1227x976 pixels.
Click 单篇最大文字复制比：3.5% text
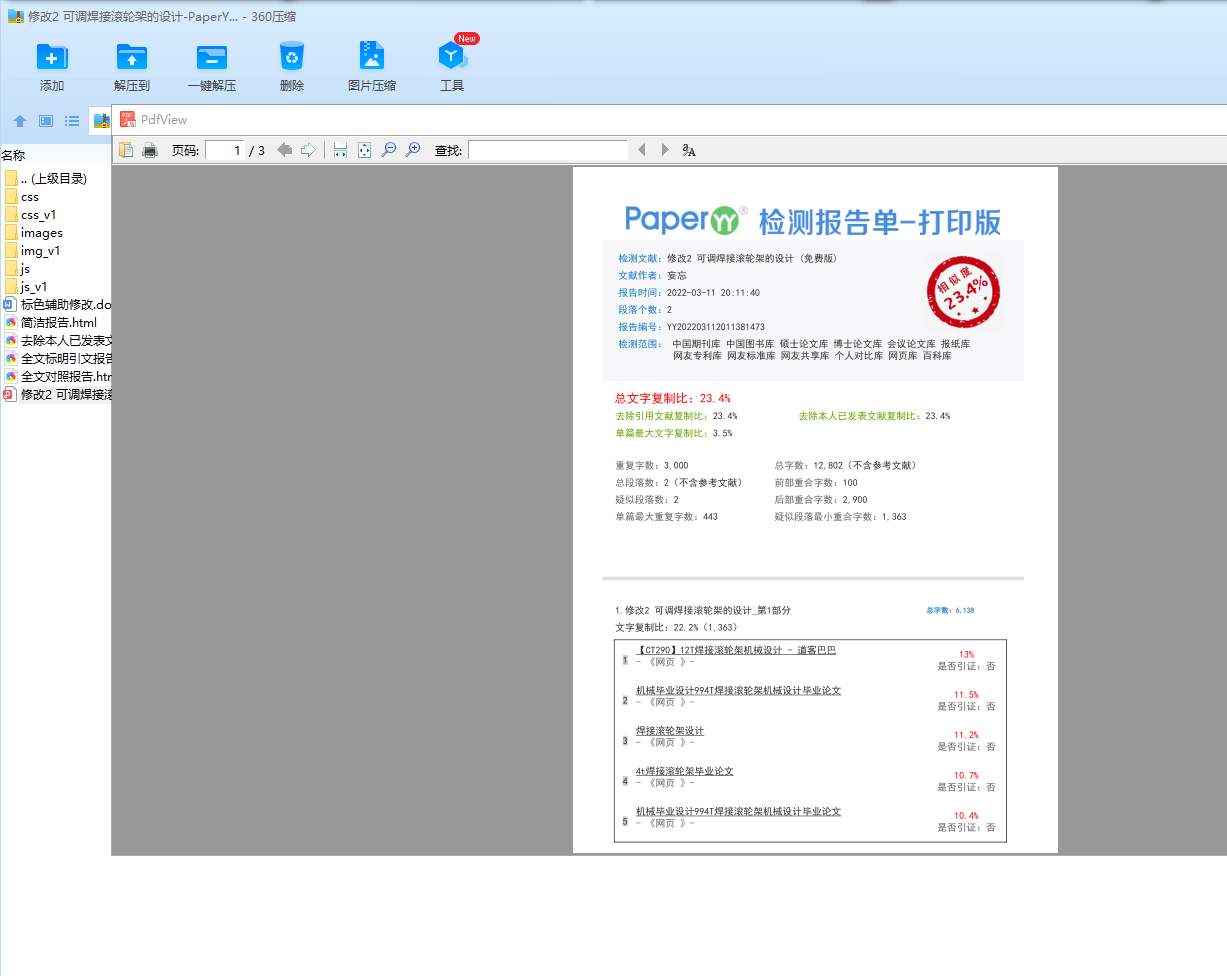coord(674,434)
